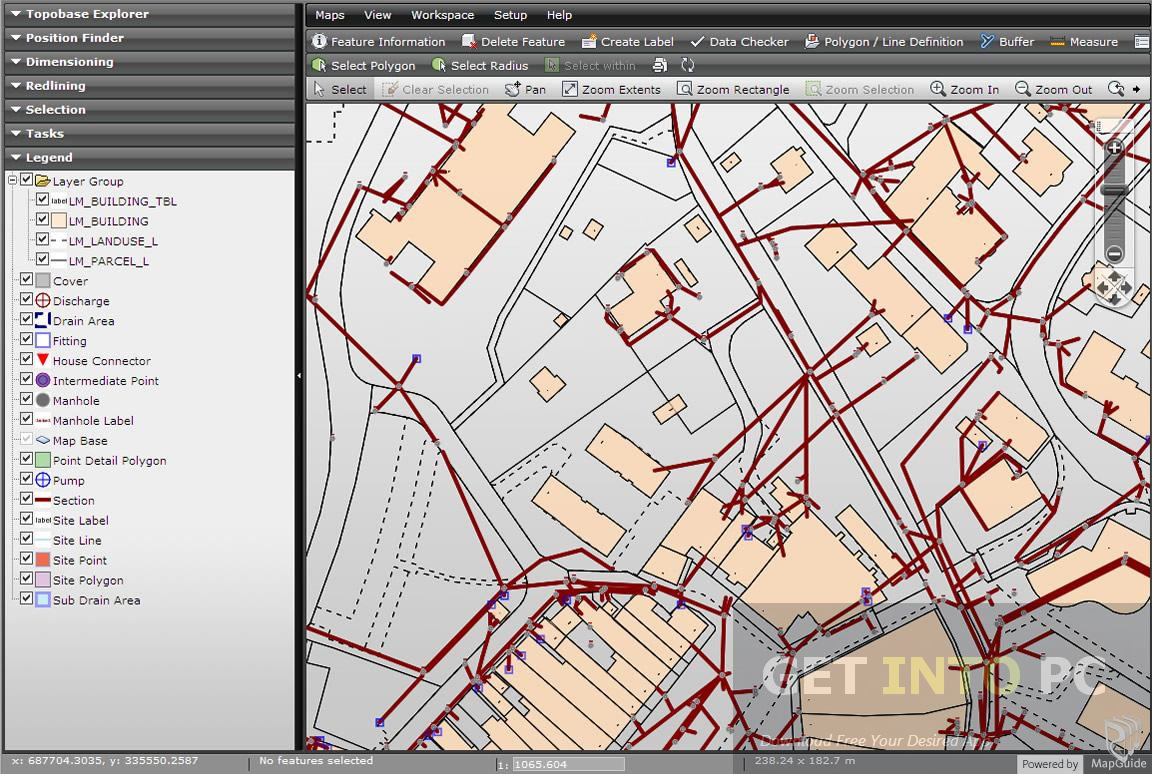Collapse the Layer Group tree node
The width and height of the screenshot is (1152, 774).
coord(14,181)
